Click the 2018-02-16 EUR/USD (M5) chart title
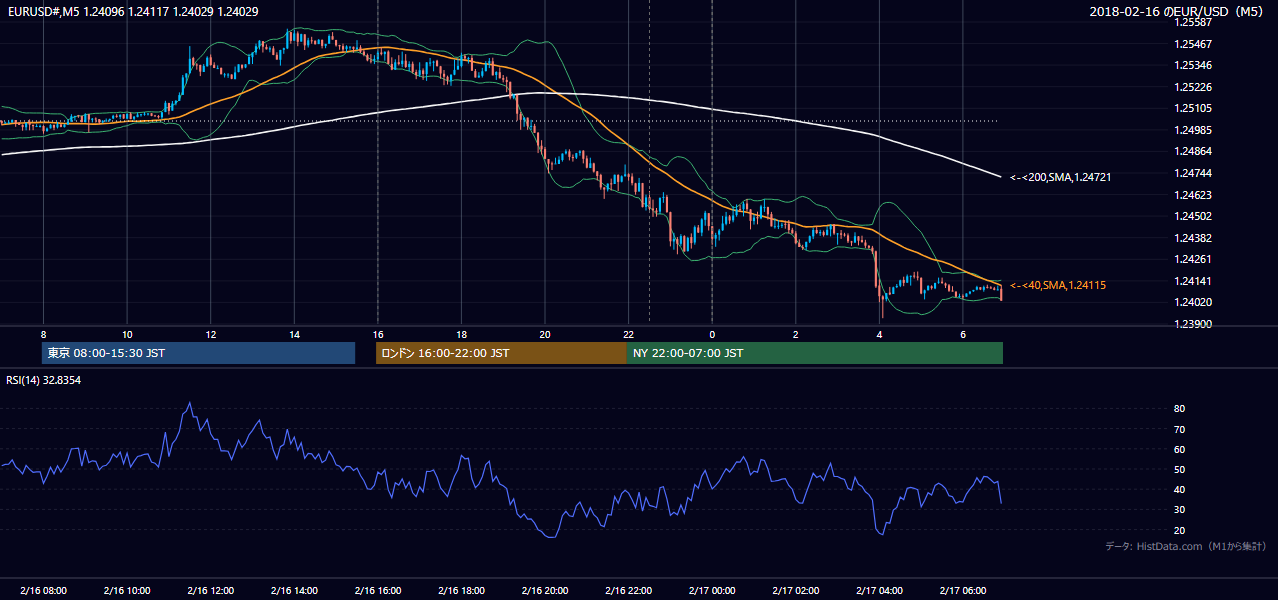Viewport: 1278px width, 600px height. (1178, 12)
